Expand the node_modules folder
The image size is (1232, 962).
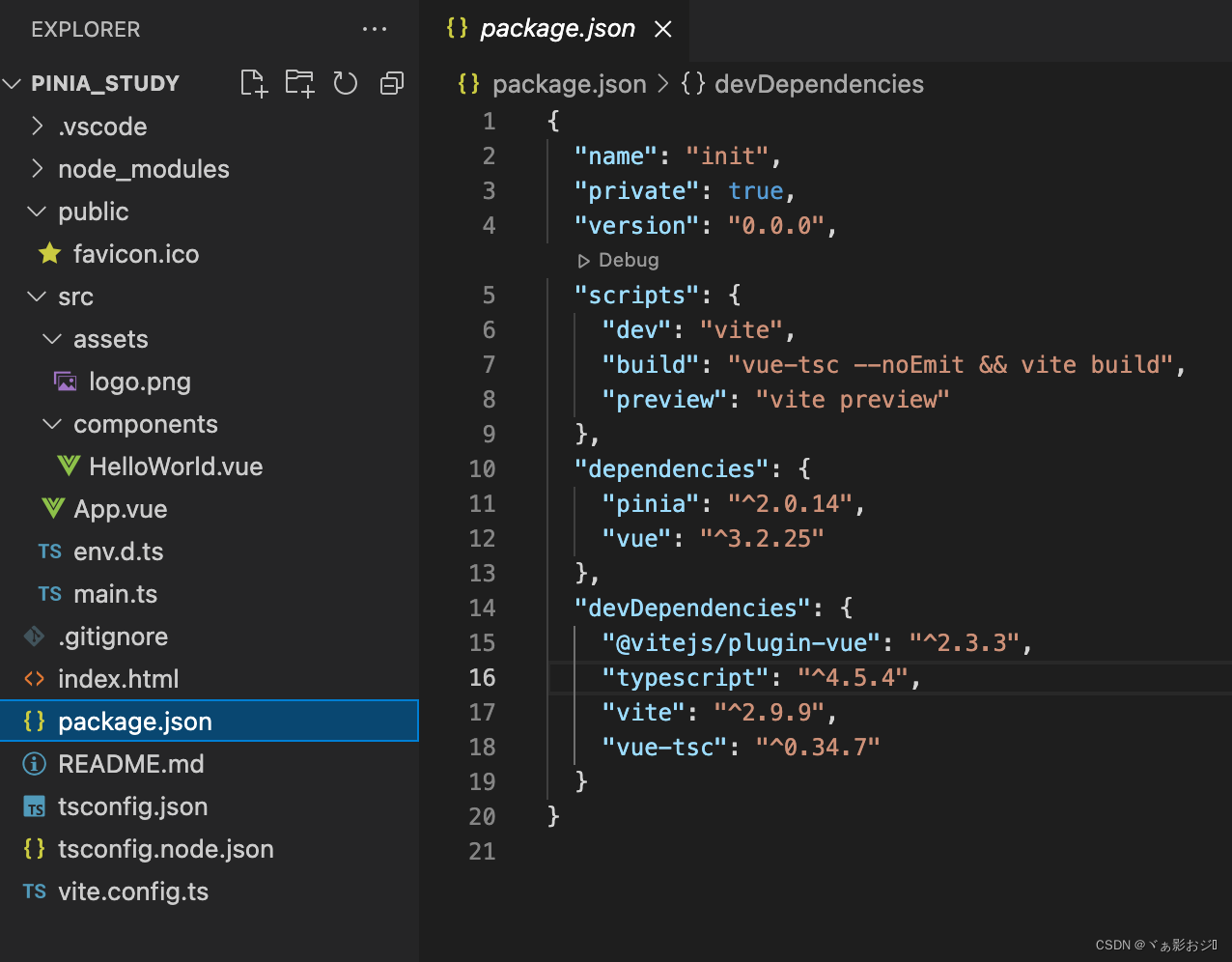pyautogui.click(x=37, y=168)
